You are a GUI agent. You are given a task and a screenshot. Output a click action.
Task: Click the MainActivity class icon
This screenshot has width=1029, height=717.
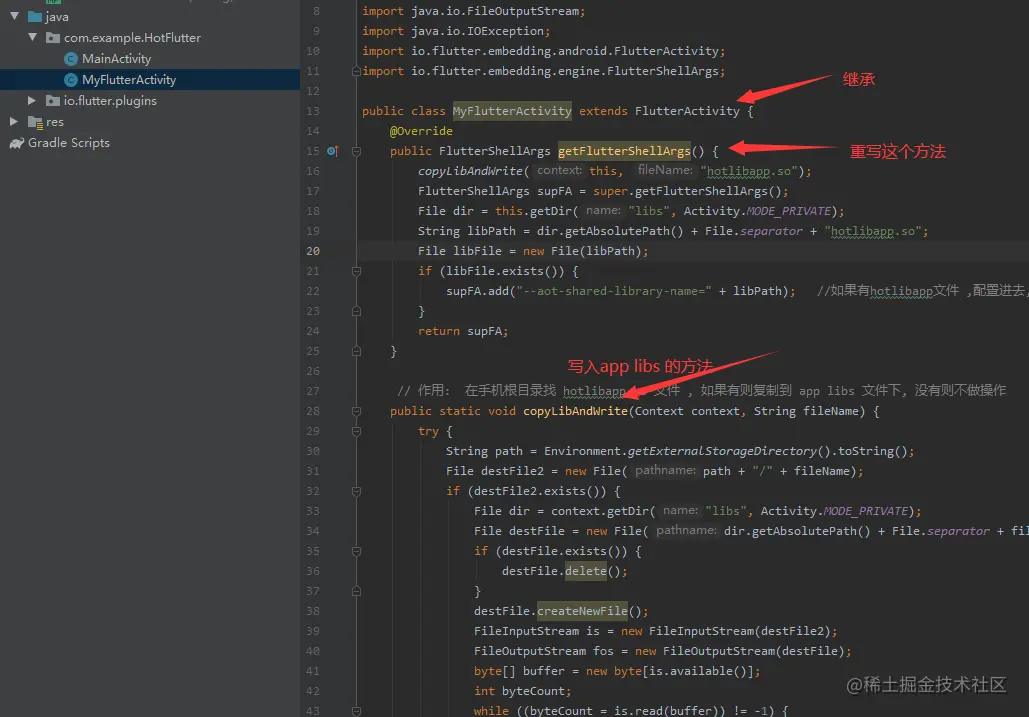tap(71, 59)
